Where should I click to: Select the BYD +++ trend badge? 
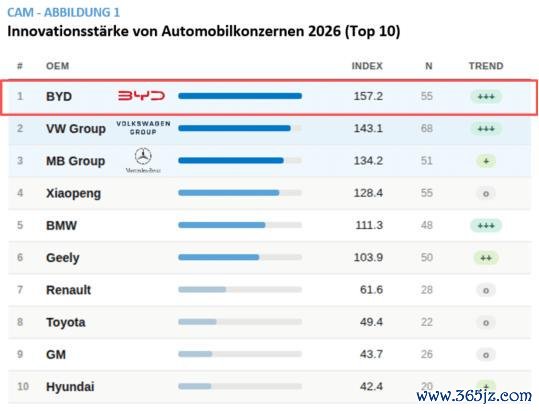click(486, 97)
